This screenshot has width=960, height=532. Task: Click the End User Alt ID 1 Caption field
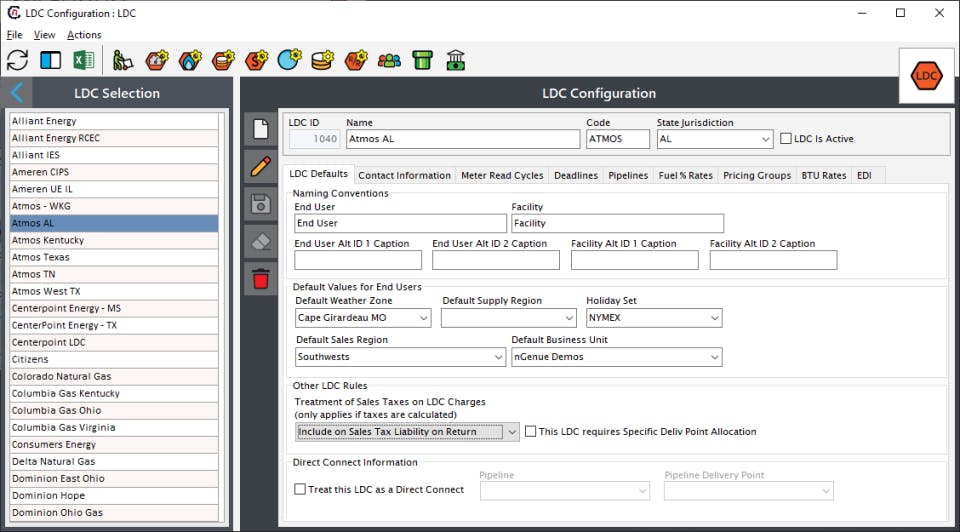[x=358, y=260]
